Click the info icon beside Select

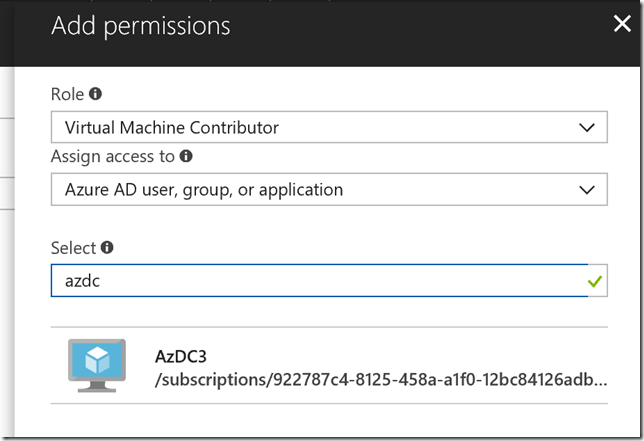[x=107, y=247]
